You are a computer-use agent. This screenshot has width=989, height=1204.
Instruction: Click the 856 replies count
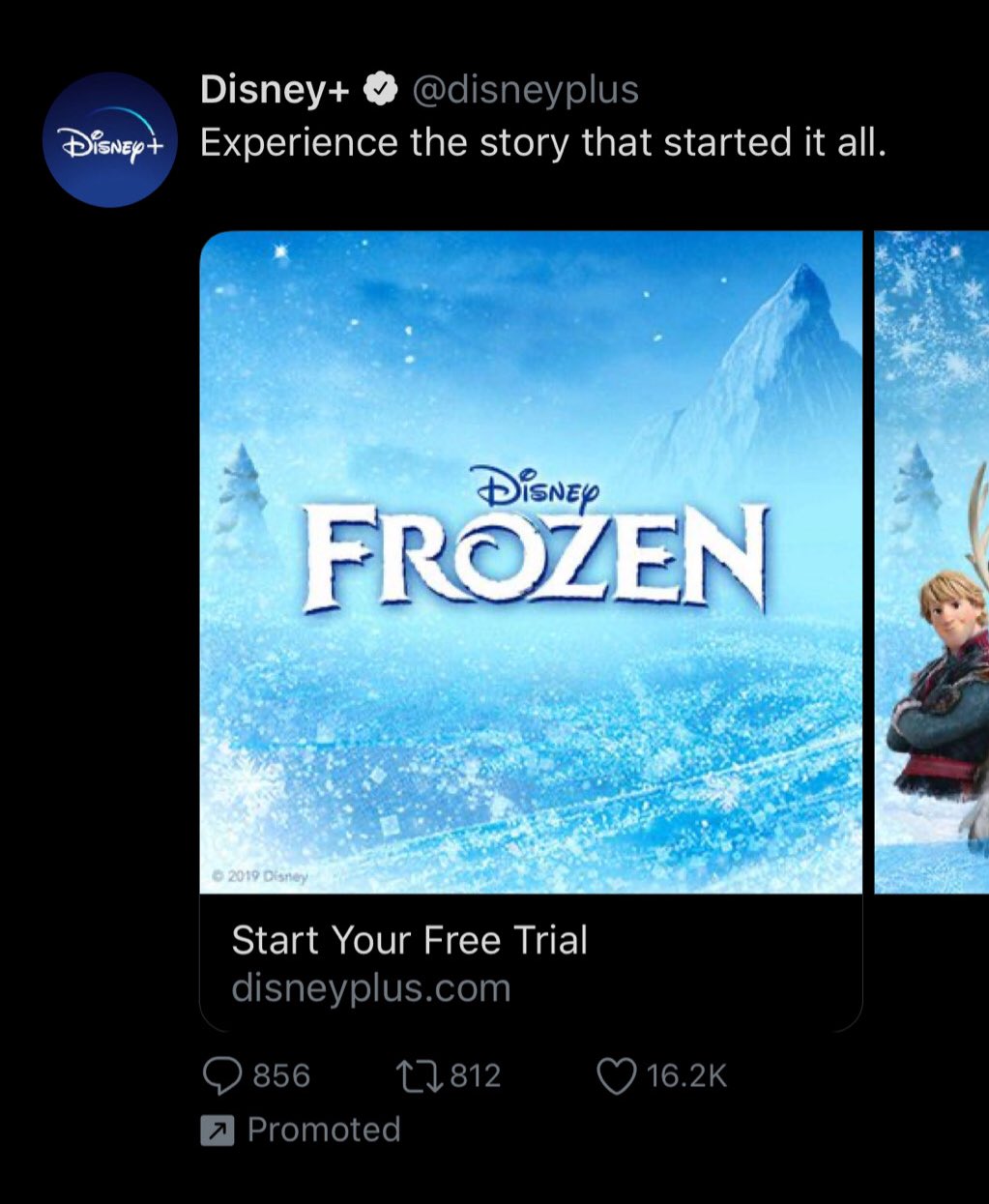coord(281,1075)
